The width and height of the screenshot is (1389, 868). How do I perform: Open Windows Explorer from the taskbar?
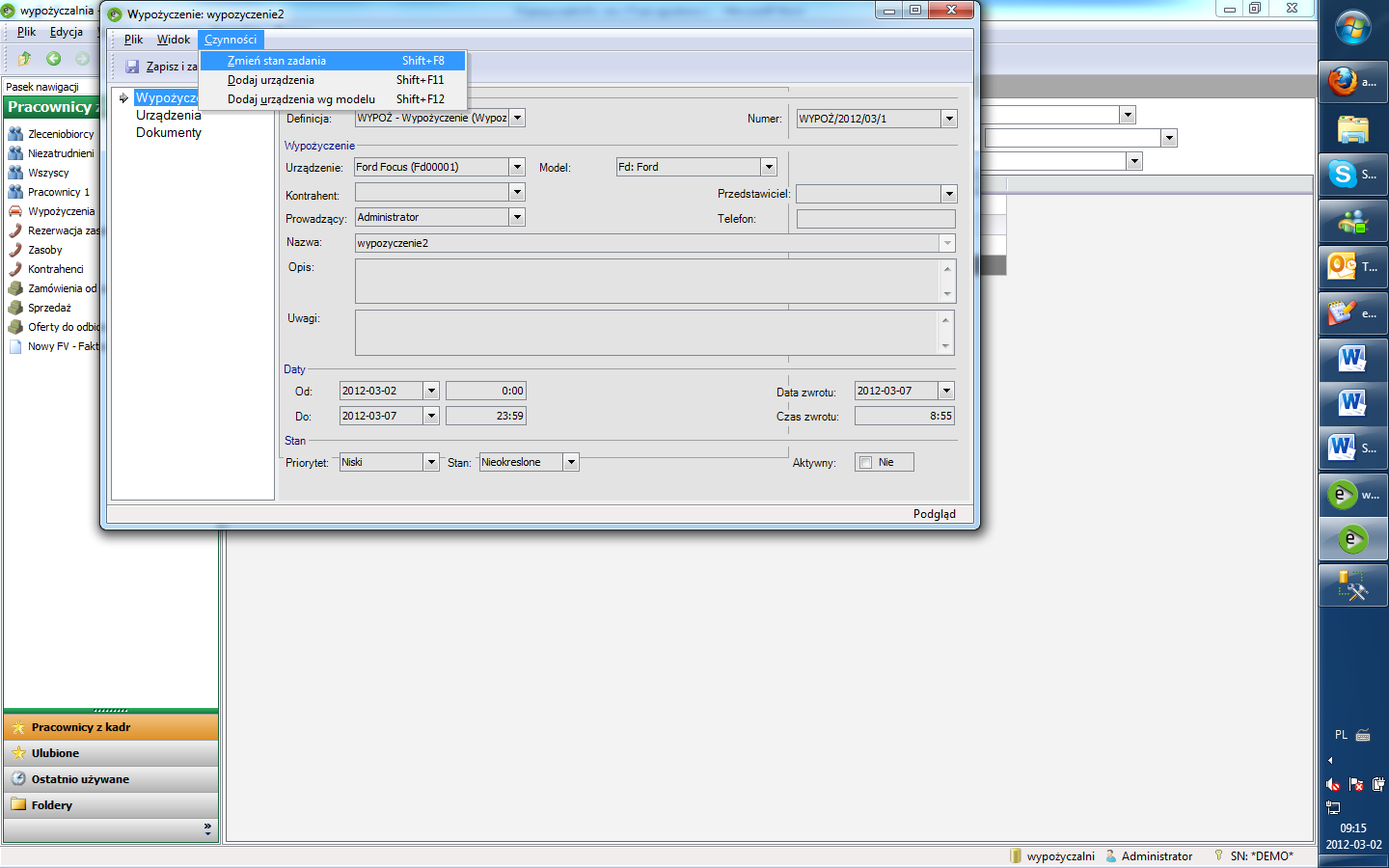point(1353,128)
